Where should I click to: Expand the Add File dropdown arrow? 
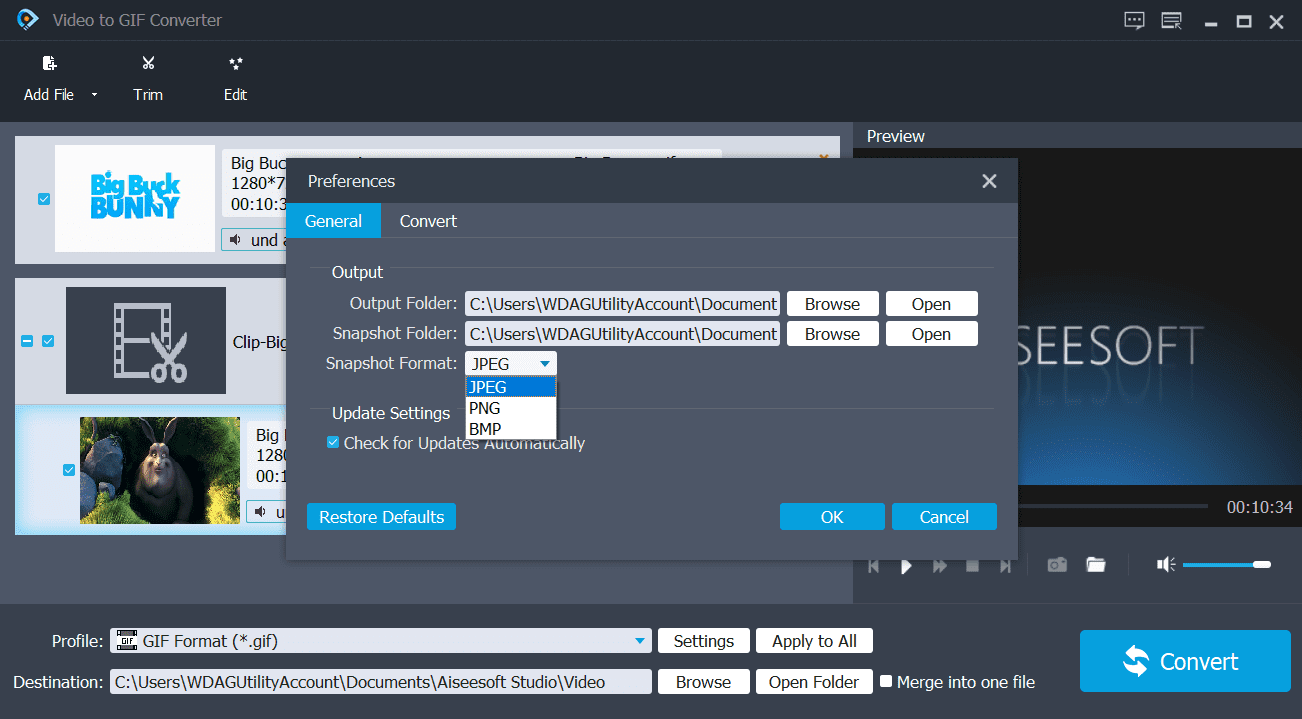[94, 95]
